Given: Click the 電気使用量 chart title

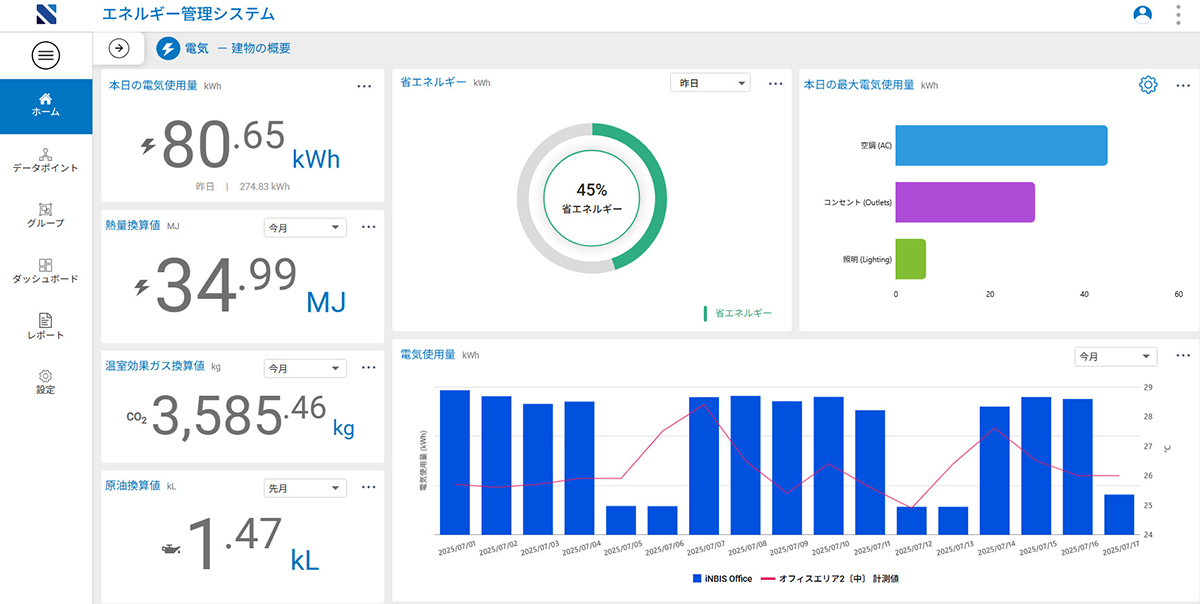Looking at the screenshot, I should (428, 354).
